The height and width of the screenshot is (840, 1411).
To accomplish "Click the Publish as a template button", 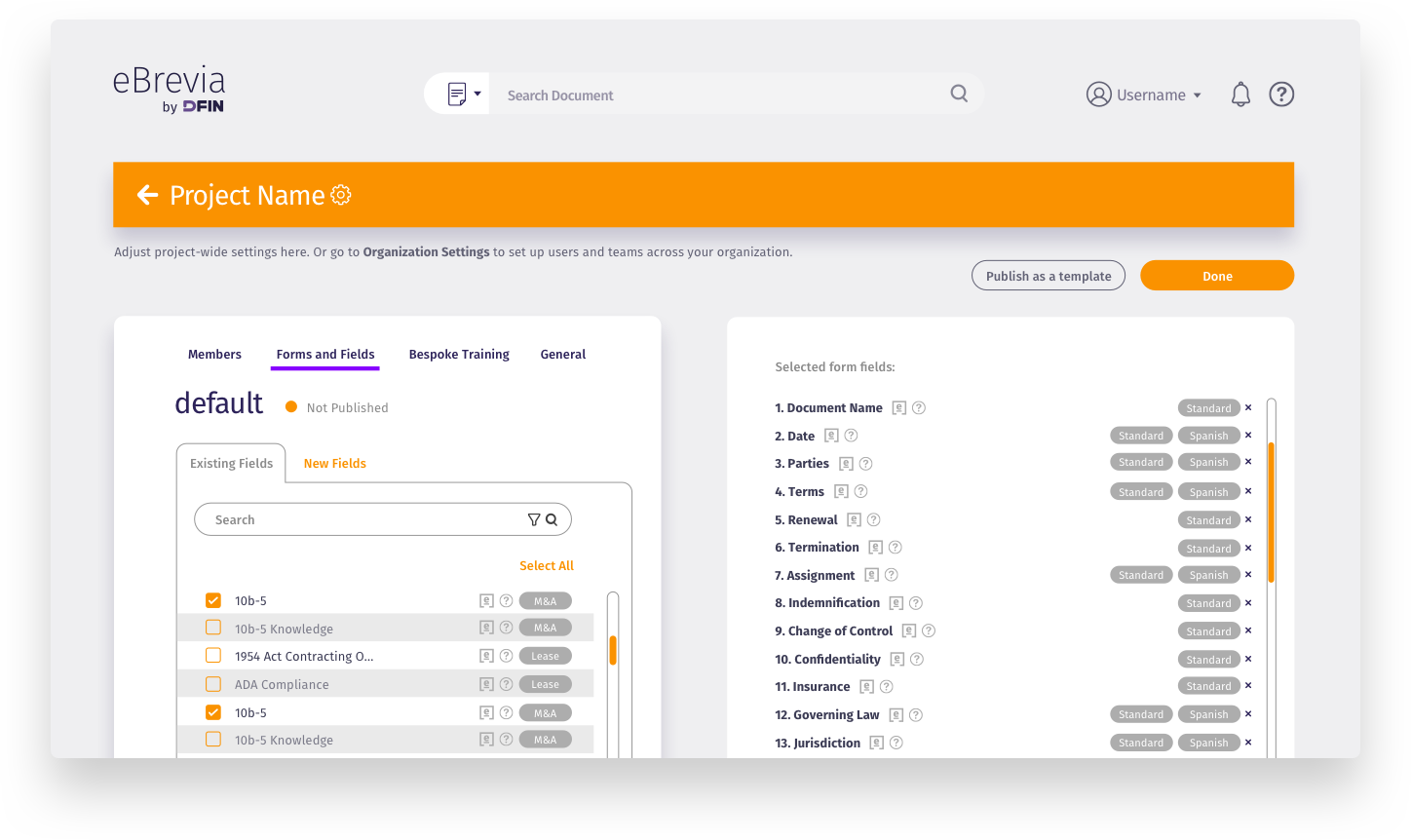I will (x=1048, y=276).
